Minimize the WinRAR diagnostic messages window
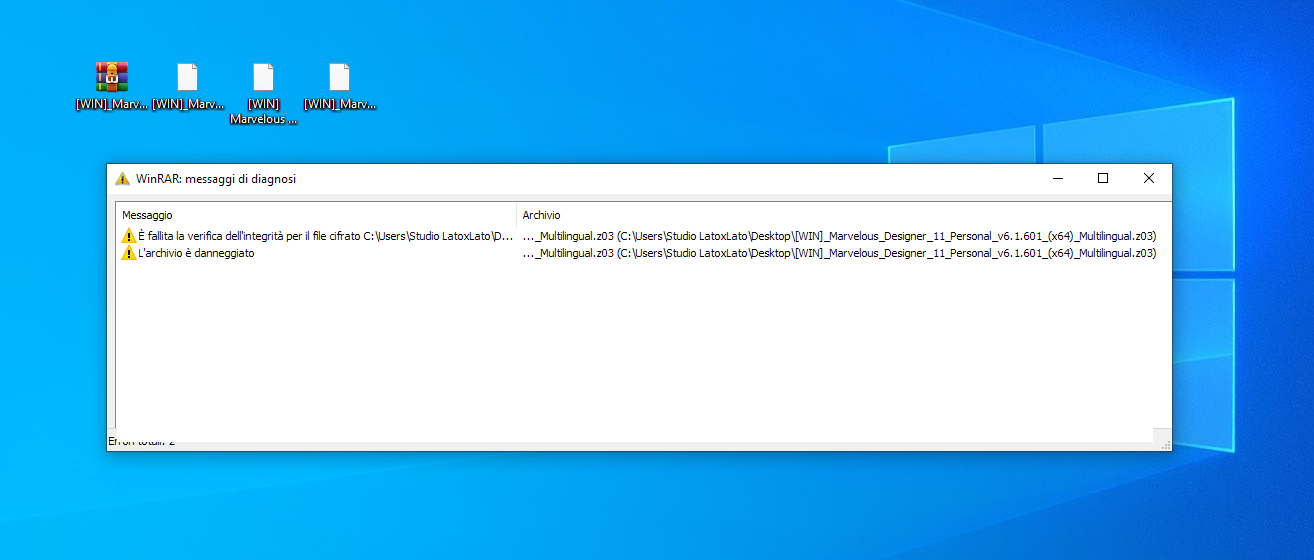Image resolution: width=1314 pixels, height=560 pixels. (x=1057, y=178)
